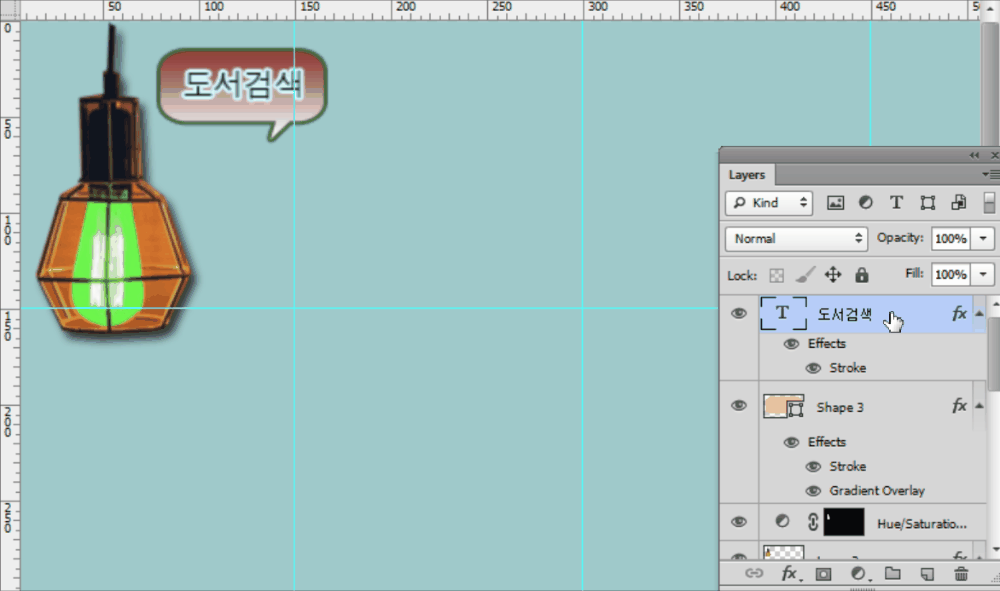This screenshot has height=591, width=1000.
Task: Click the Stroke effect label under Shape 3
Action: [x=848, y=466]
